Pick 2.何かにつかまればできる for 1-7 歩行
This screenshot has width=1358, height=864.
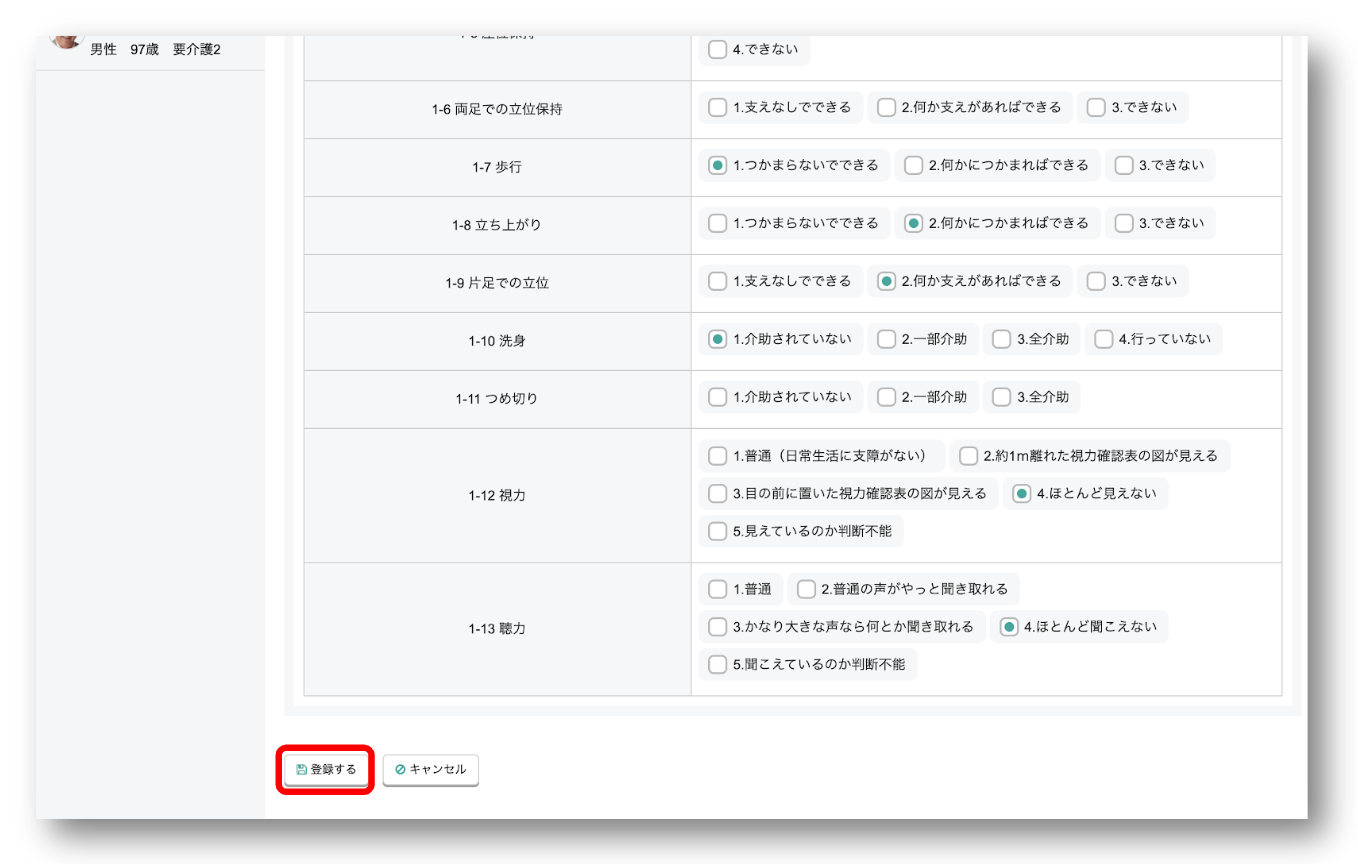pyautogui.click(x=913, y=165)
